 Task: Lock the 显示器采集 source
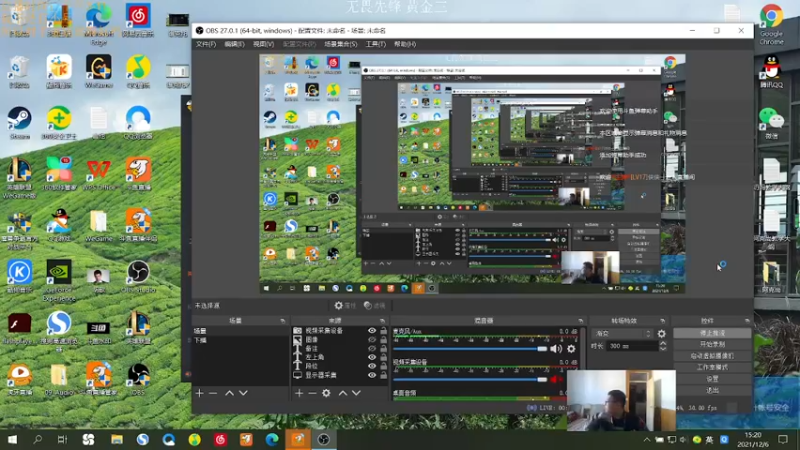point(384,375)
